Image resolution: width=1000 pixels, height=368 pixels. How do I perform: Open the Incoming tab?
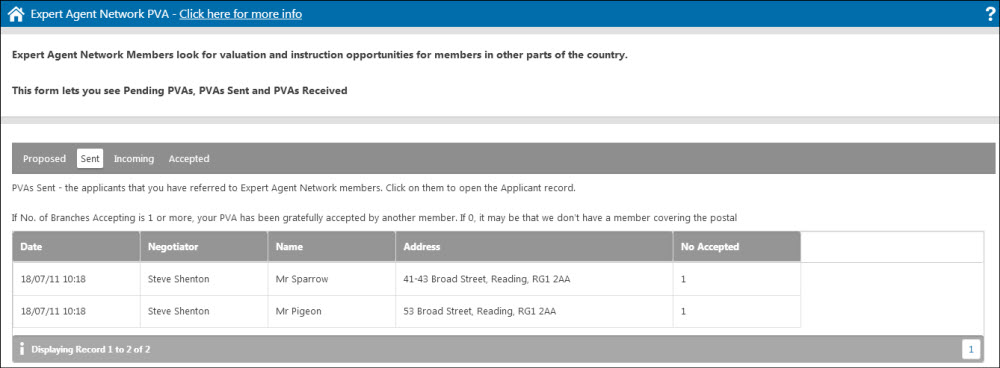(134, 159)
